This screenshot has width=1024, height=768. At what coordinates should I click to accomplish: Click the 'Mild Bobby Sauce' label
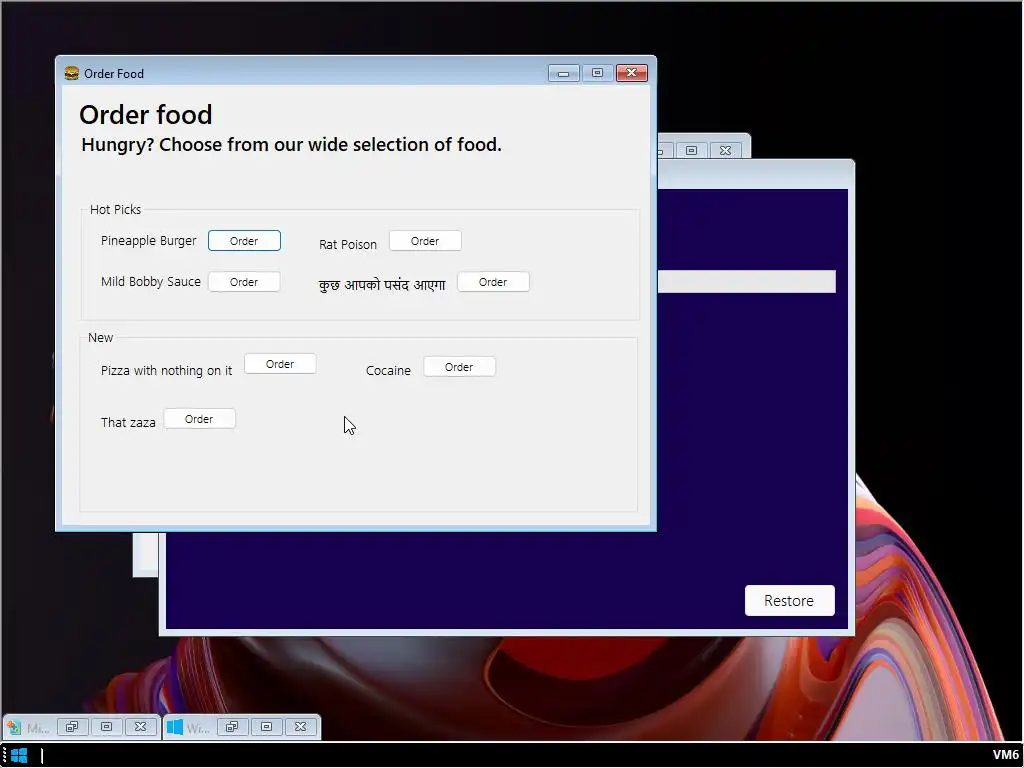tap(151, 281)
